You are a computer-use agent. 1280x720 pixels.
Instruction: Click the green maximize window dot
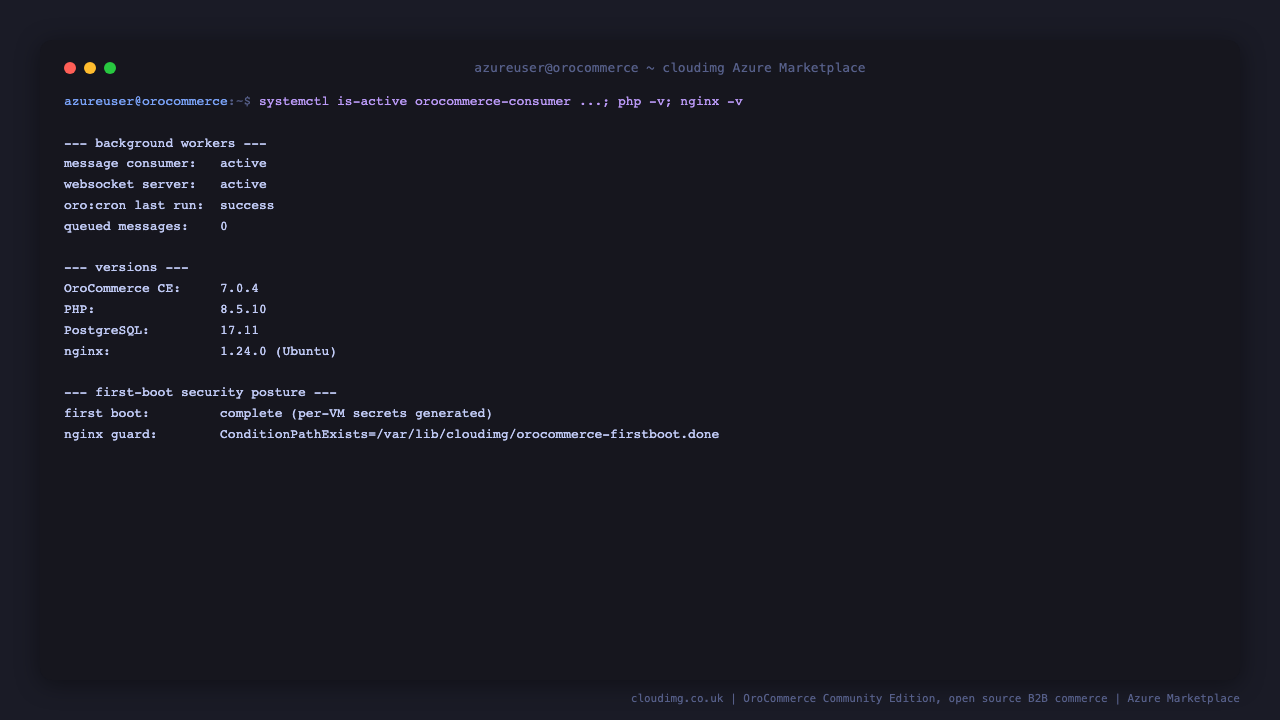(110, 68)
